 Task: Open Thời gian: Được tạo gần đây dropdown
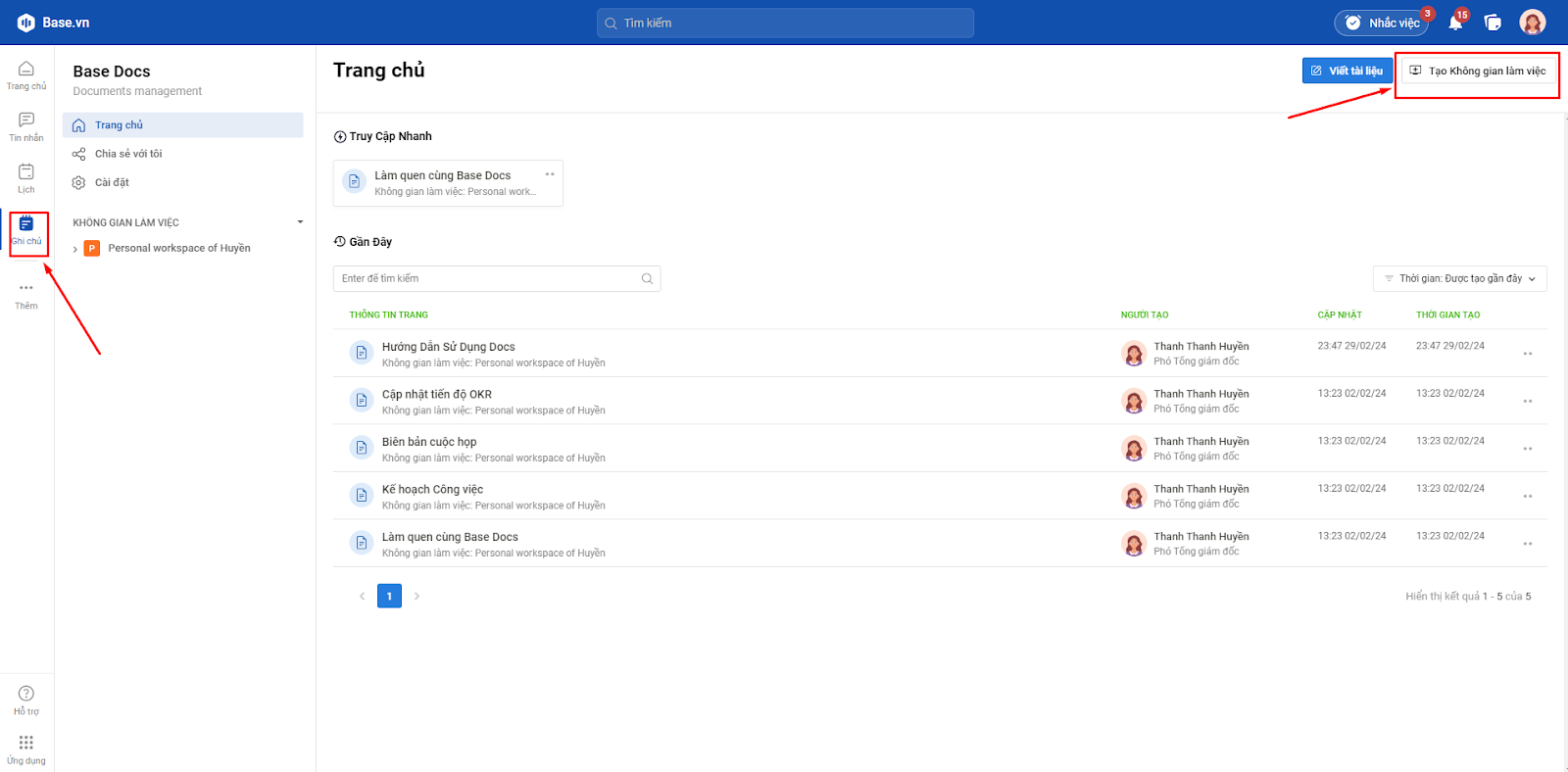click(1459, 278)
